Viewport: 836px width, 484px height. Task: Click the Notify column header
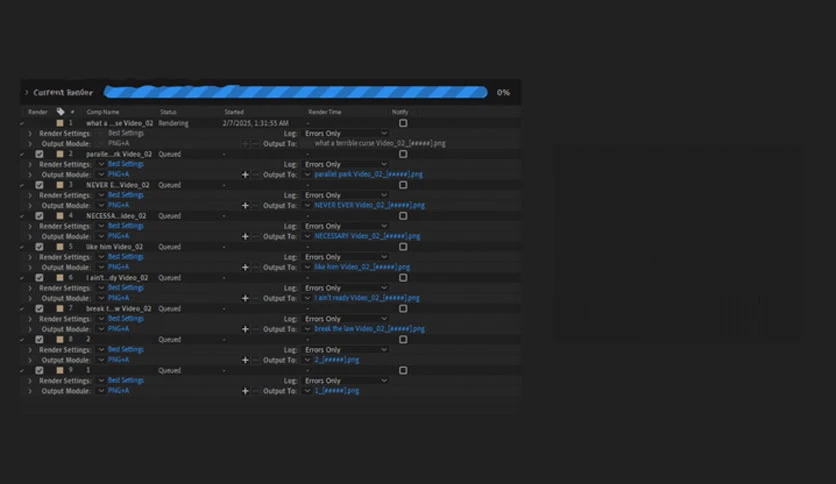coord(400,112)
